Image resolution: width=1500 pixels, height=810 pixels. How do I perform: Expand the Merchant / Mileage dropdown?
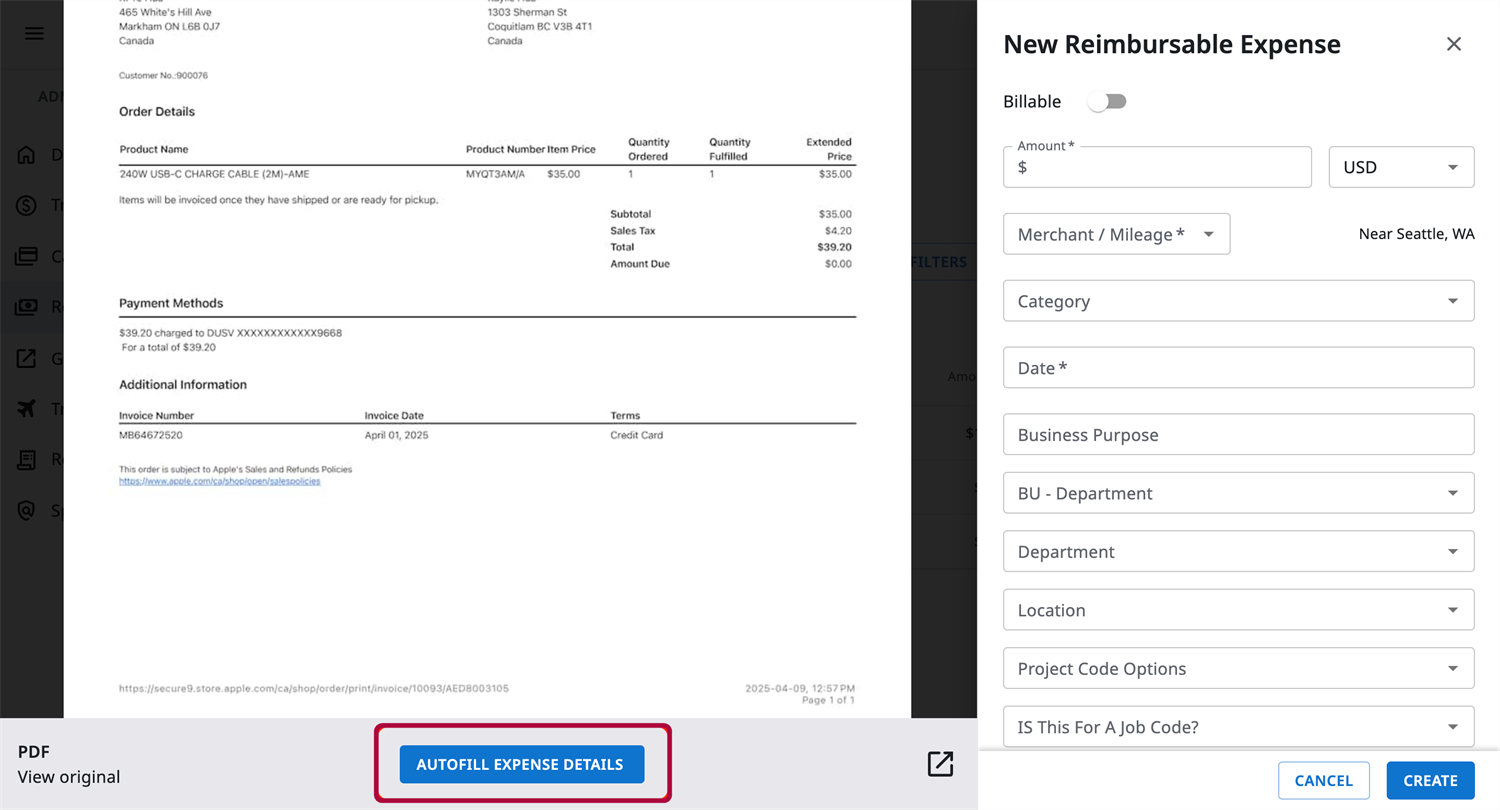click(1116, 233)
